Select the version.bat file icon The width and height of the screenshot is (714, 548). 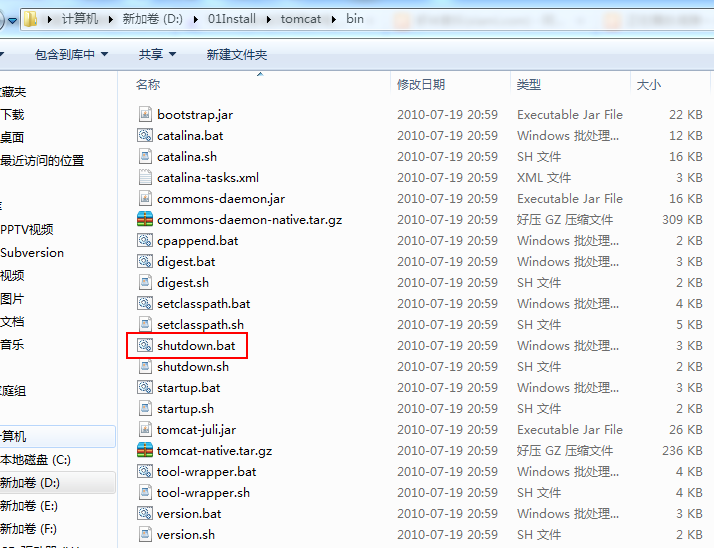pyautogui.click(x=145, y=513)
